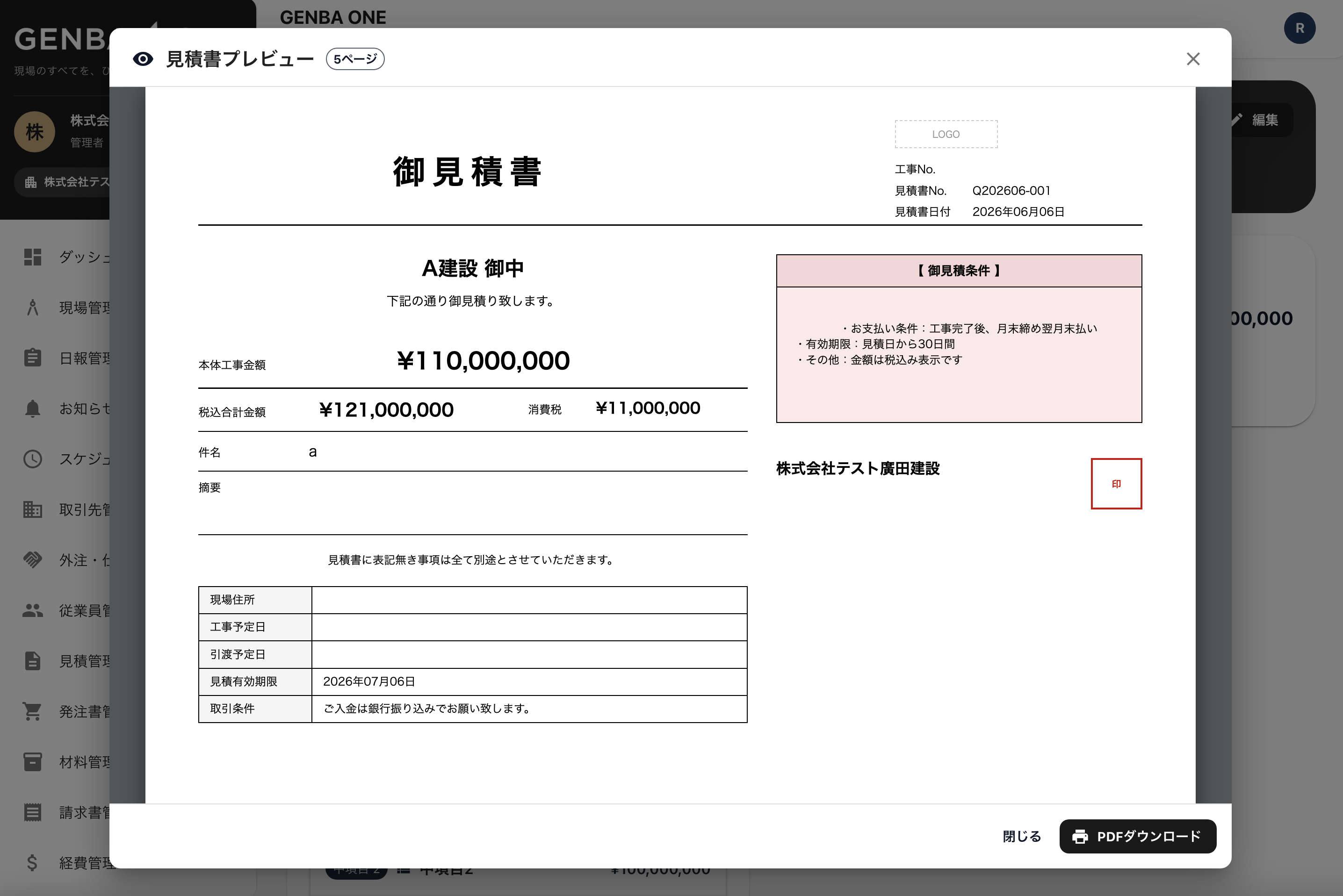Click the 株 company avatar in sidebar
The width and height of the screenshot is (1343, 896).
(x=34, y=131)
